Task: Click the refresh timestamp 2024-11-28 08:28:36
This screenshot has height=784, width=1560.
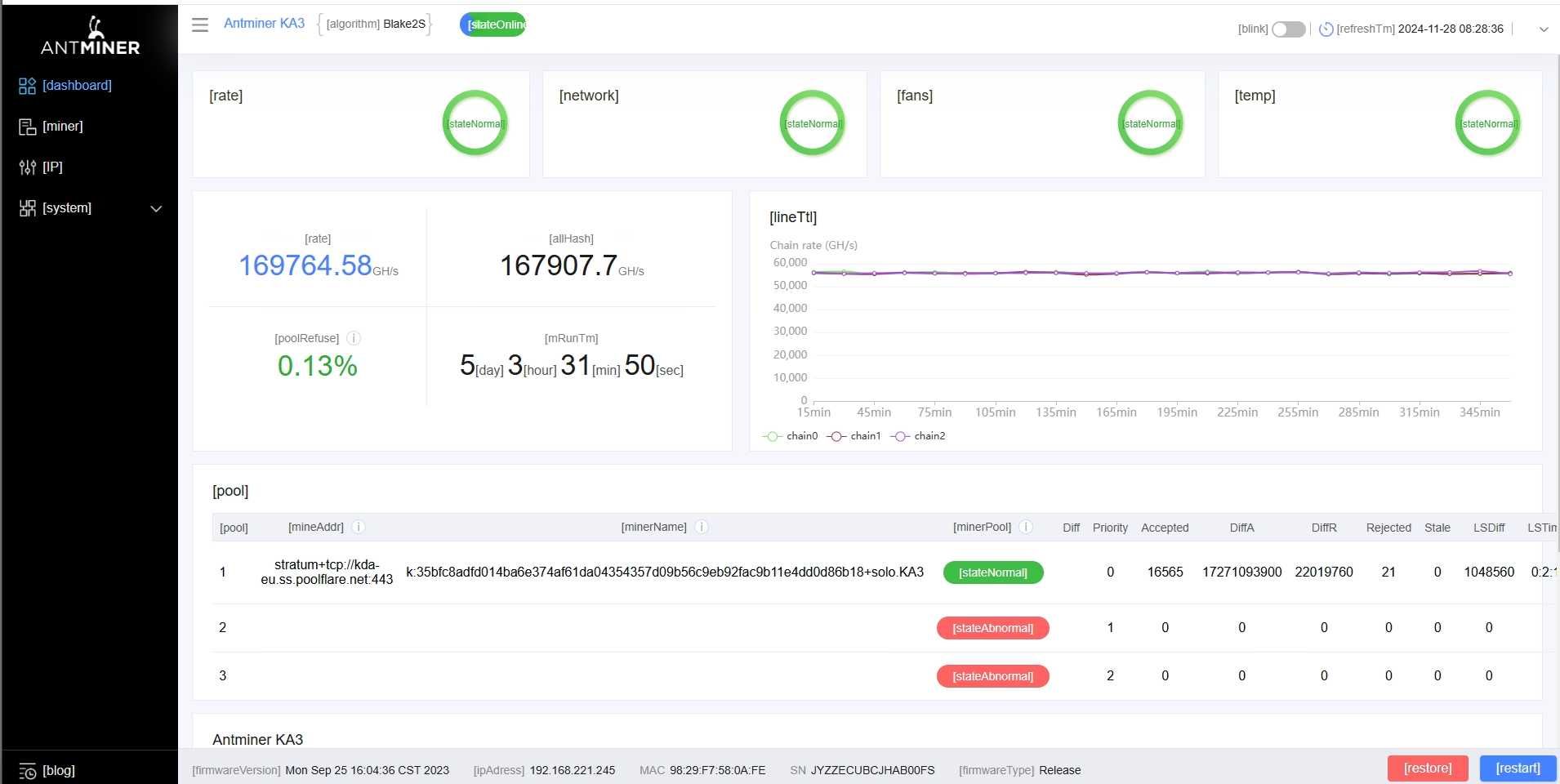Action: 1451,29
